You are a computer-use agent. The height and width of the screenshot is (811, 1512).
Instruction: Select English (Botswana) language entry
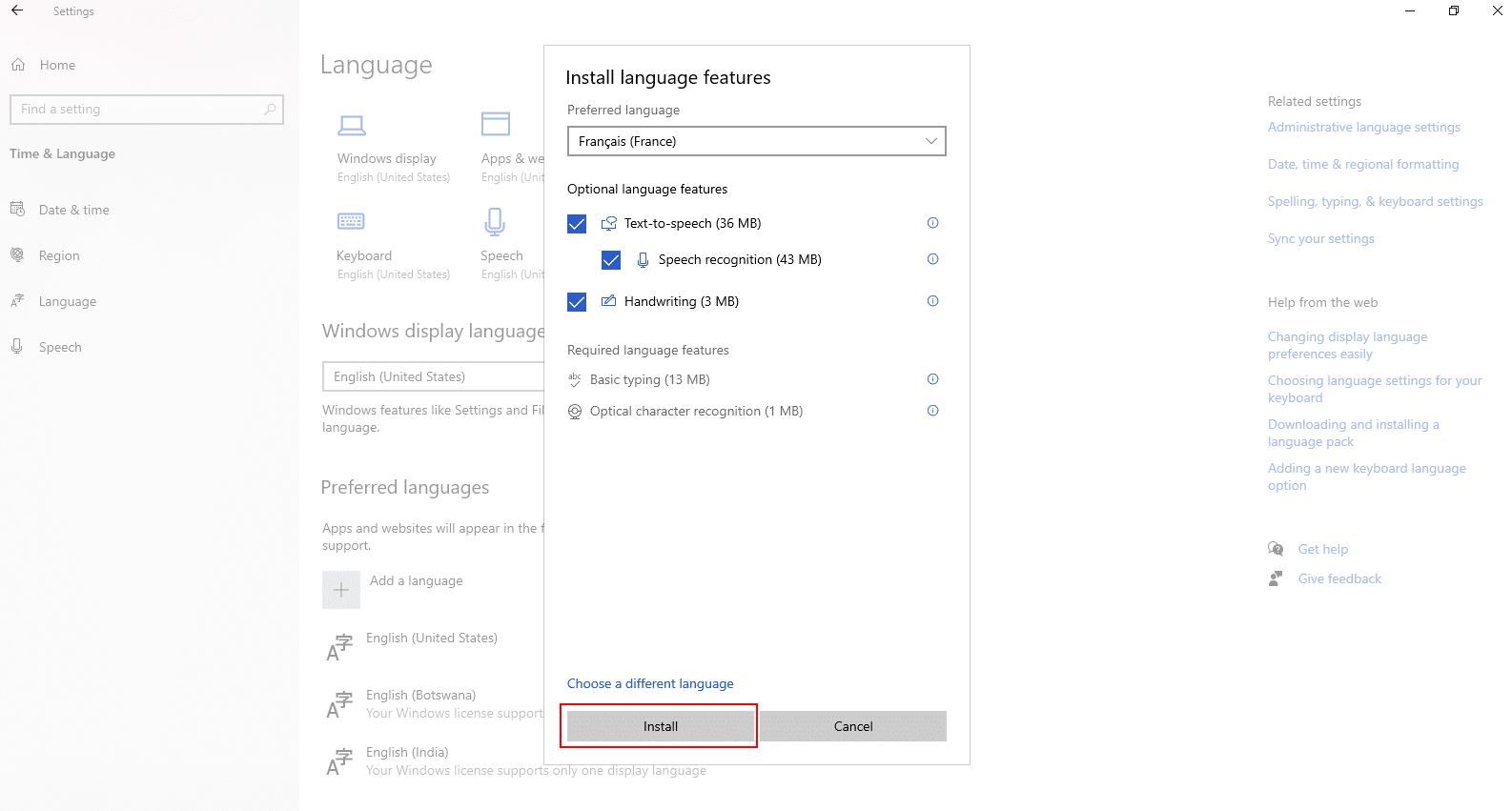point(420,695)
